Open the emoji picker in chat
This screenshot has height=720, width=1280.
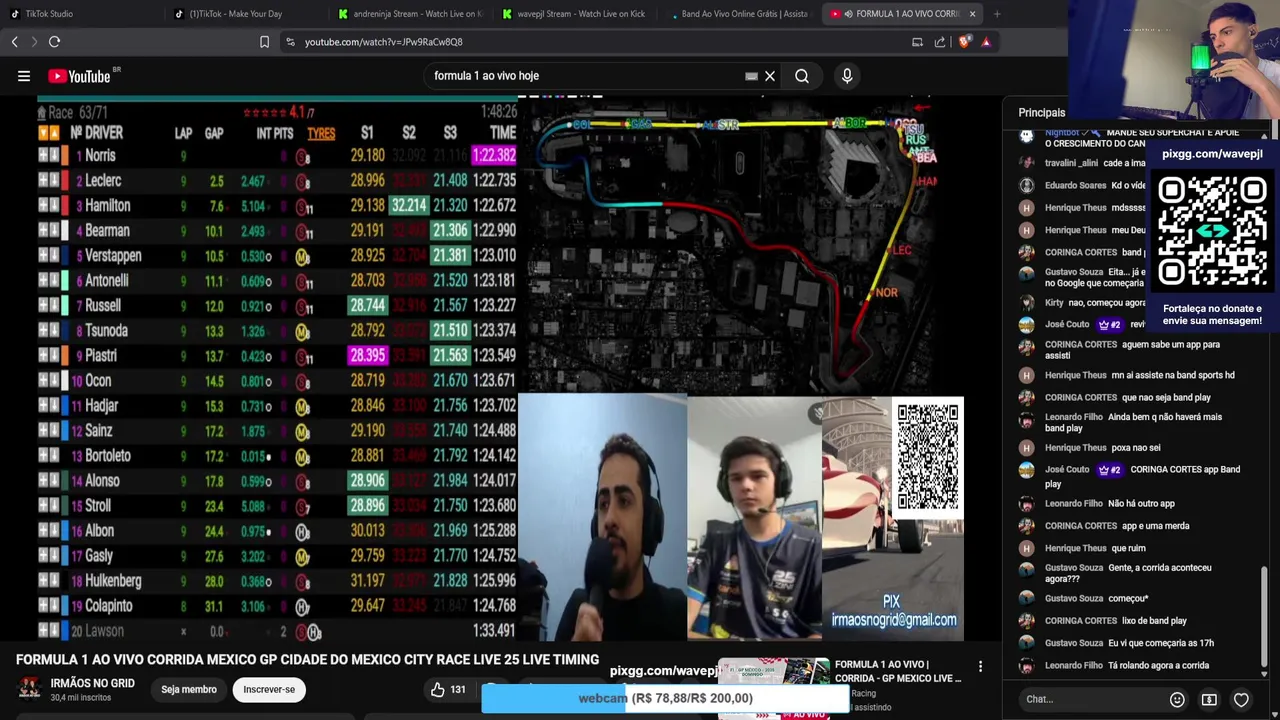(1177, 699)
